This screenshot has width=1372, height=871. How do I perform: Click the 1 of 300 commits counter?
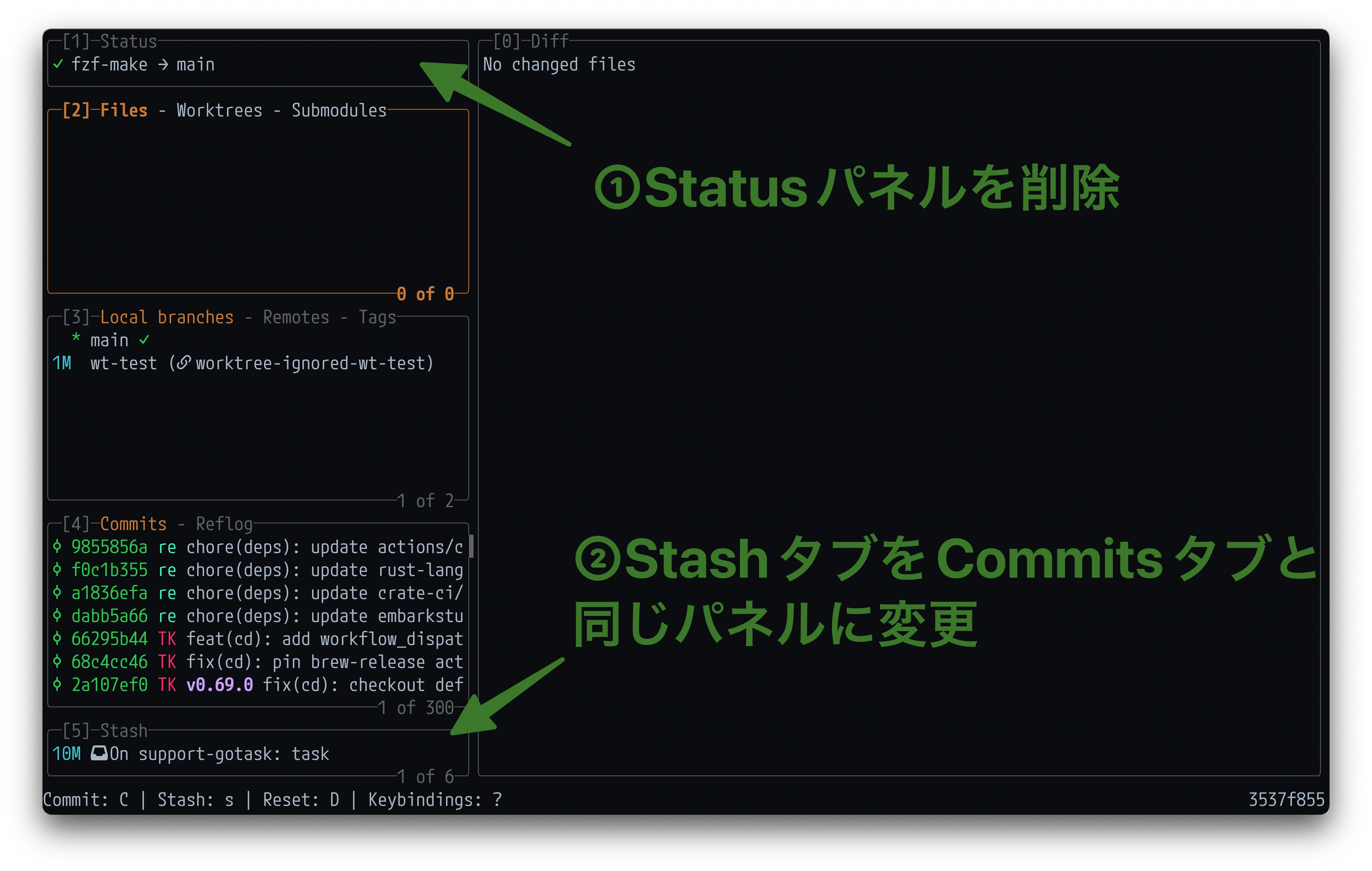[x=416, y=707]
